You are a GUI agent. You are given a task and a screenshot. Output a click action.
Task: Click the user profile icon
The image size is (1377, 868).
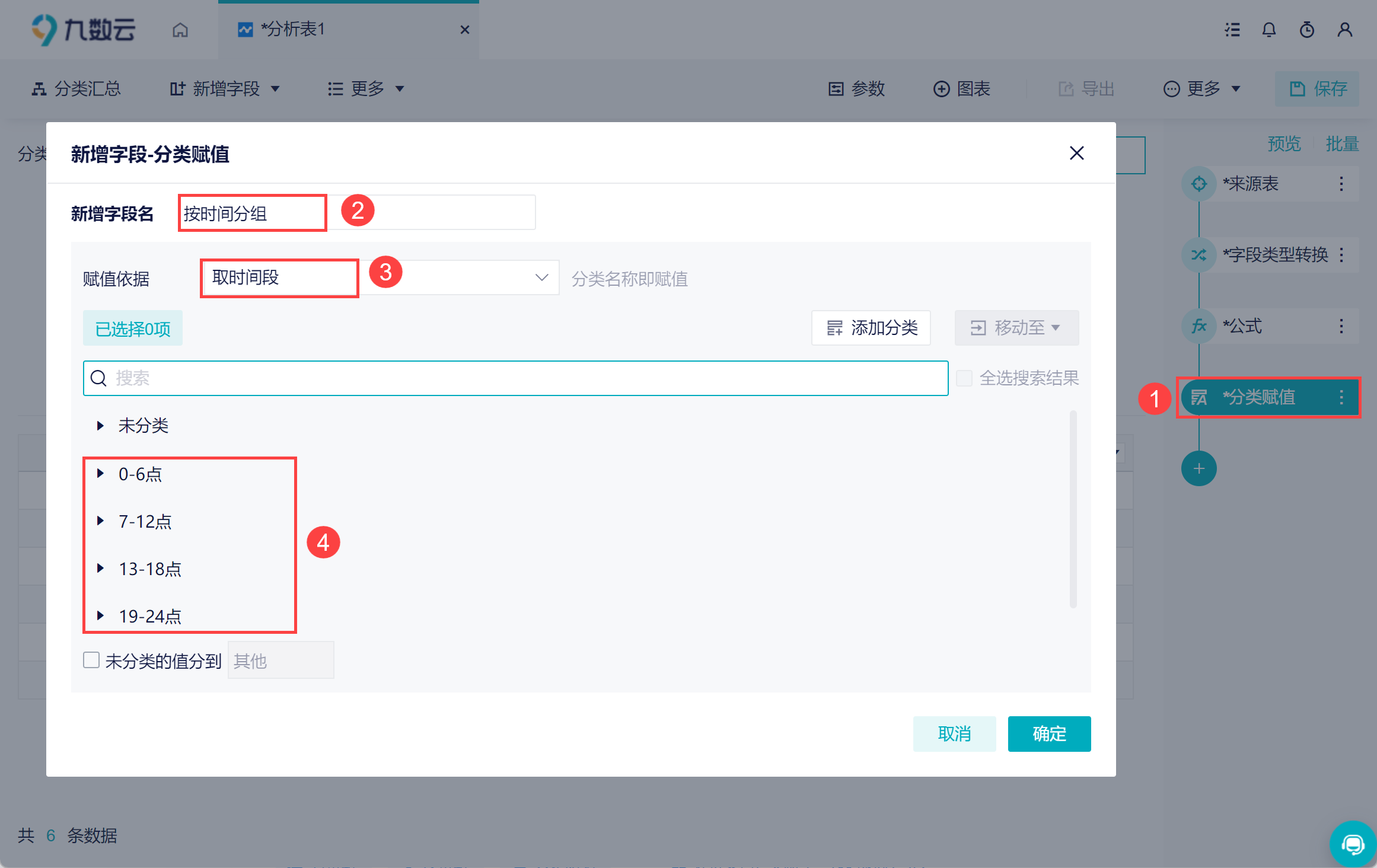click(1344, 30)
